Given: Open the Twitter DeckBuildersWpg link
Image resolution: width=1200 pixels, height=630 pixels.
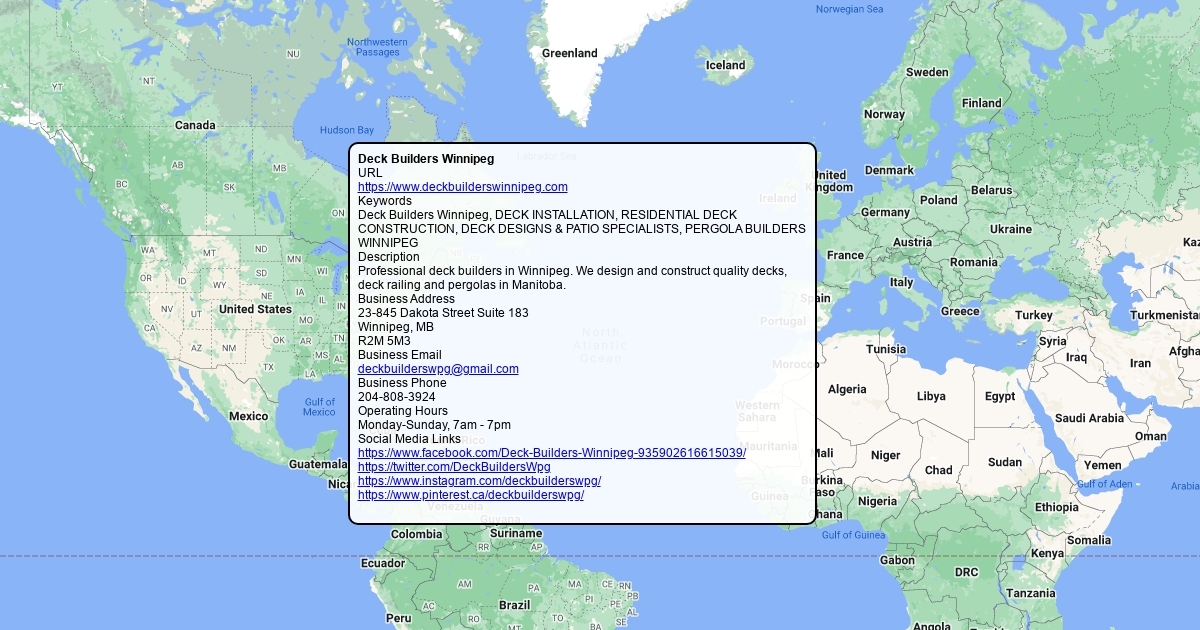Looking at the screenshot, I should point(454,467).
